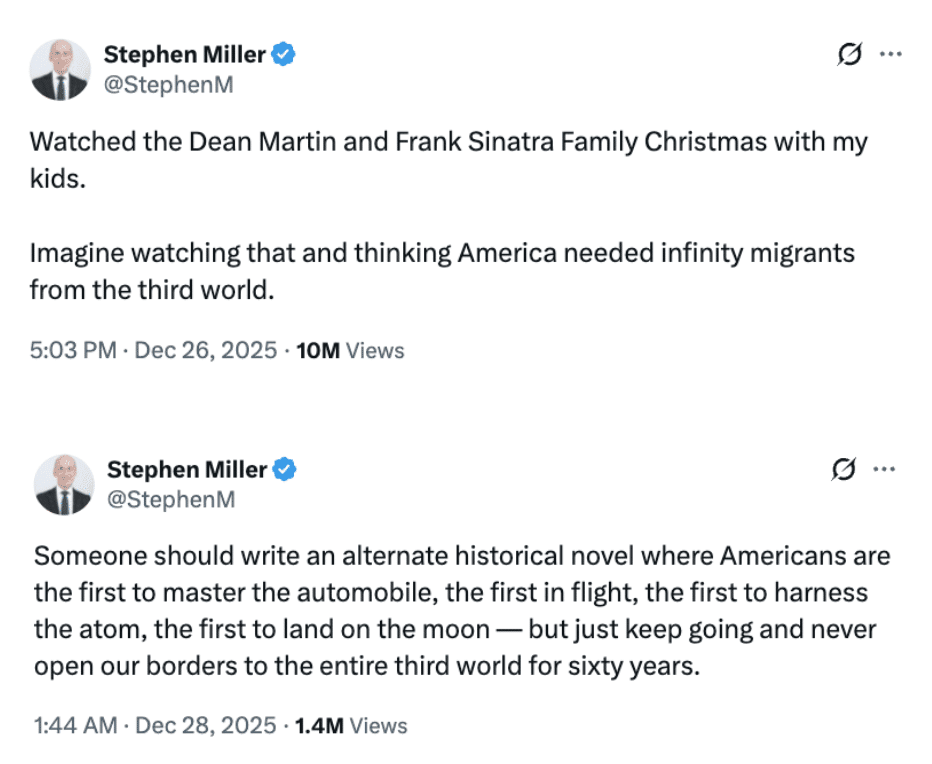Open @StephenM handle on the first post
This screenshot has height=764, width=932.
click(x=169, y=84)
